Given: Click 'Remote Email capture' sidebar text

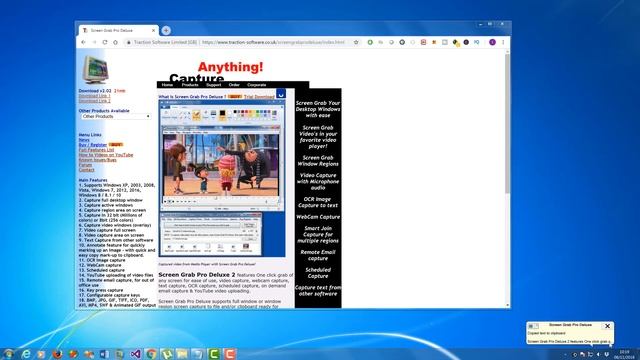Looking at the screenshot, I should click(318, 256).
